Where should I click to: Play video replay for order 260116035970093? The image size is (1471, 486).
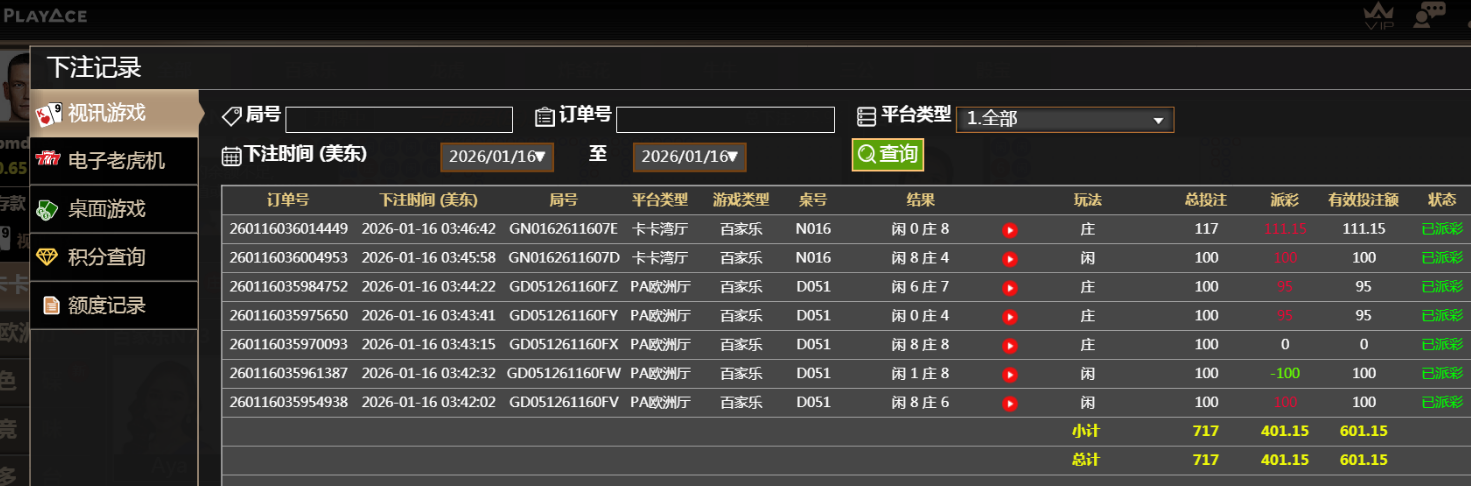coord(1010,346)
